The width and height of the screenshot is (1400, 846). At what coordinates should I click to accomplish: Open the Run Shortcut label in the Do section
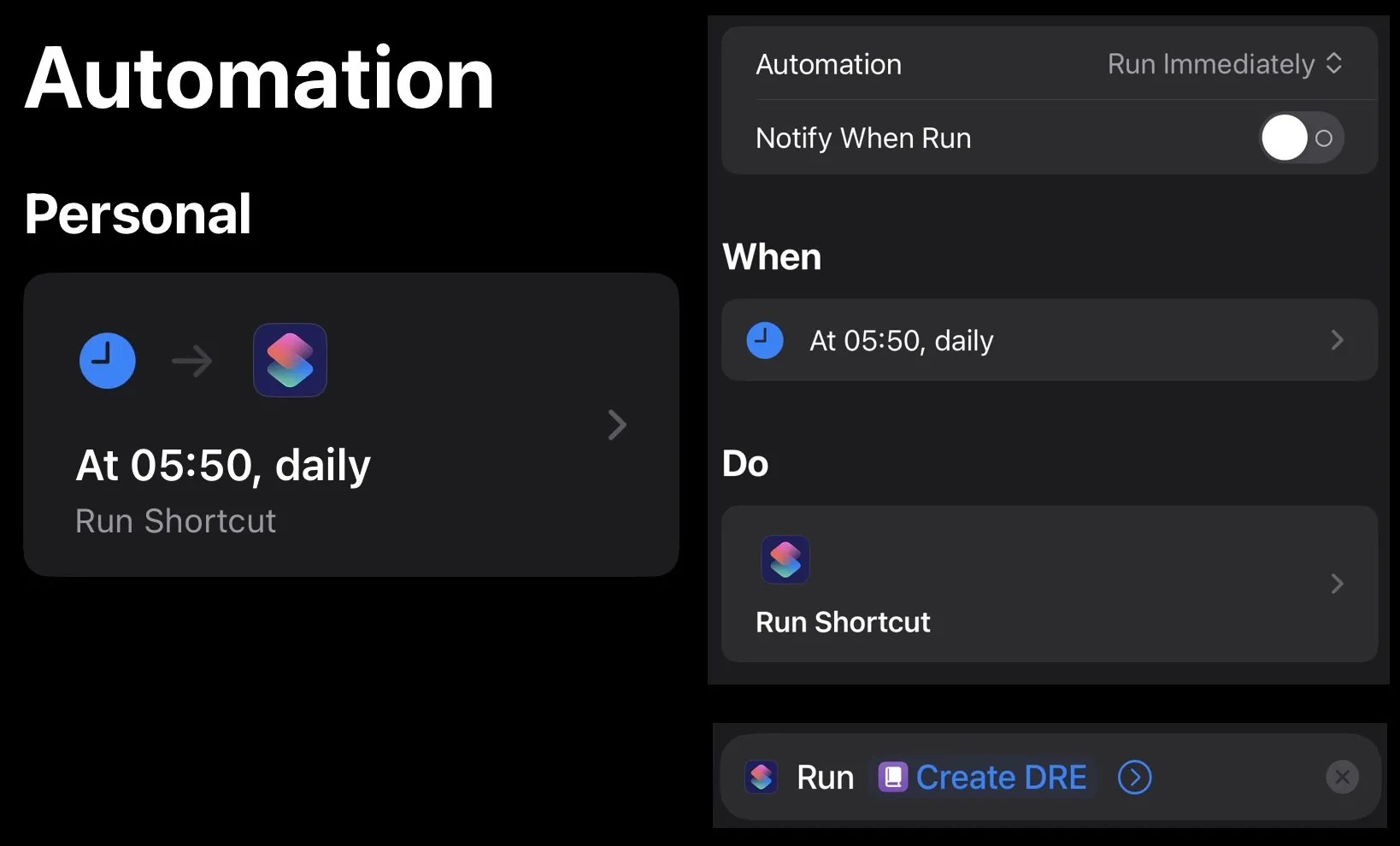pyautogui.click(x=843, y=622)
